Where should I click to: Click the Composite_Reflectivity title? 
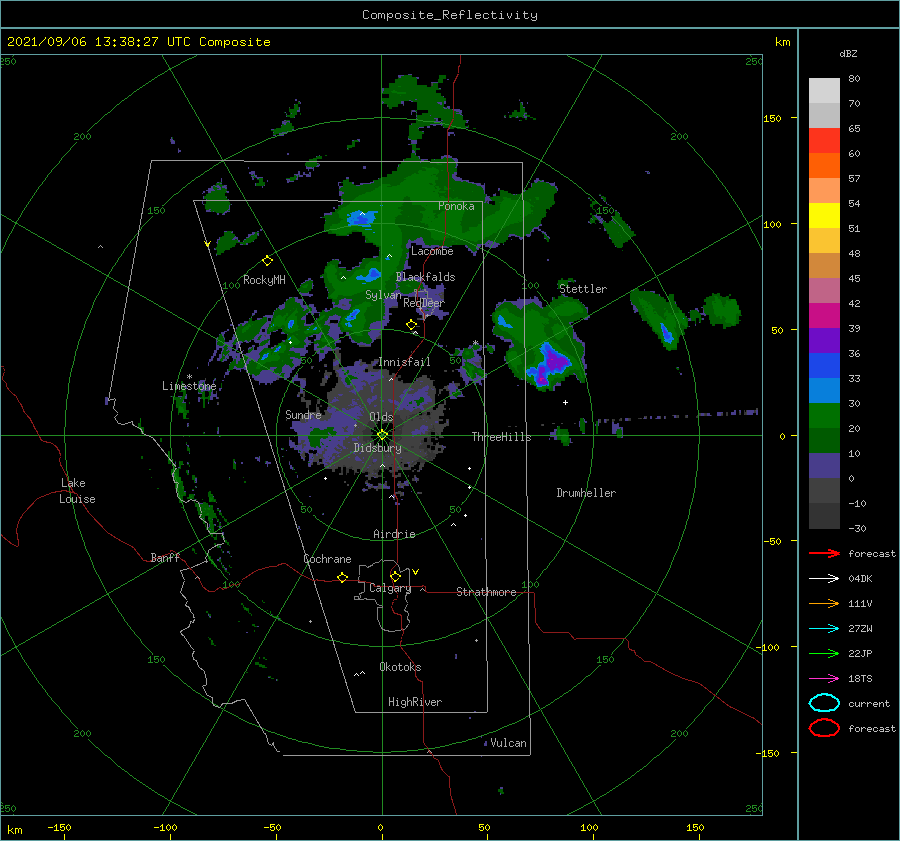coord(450,15)
